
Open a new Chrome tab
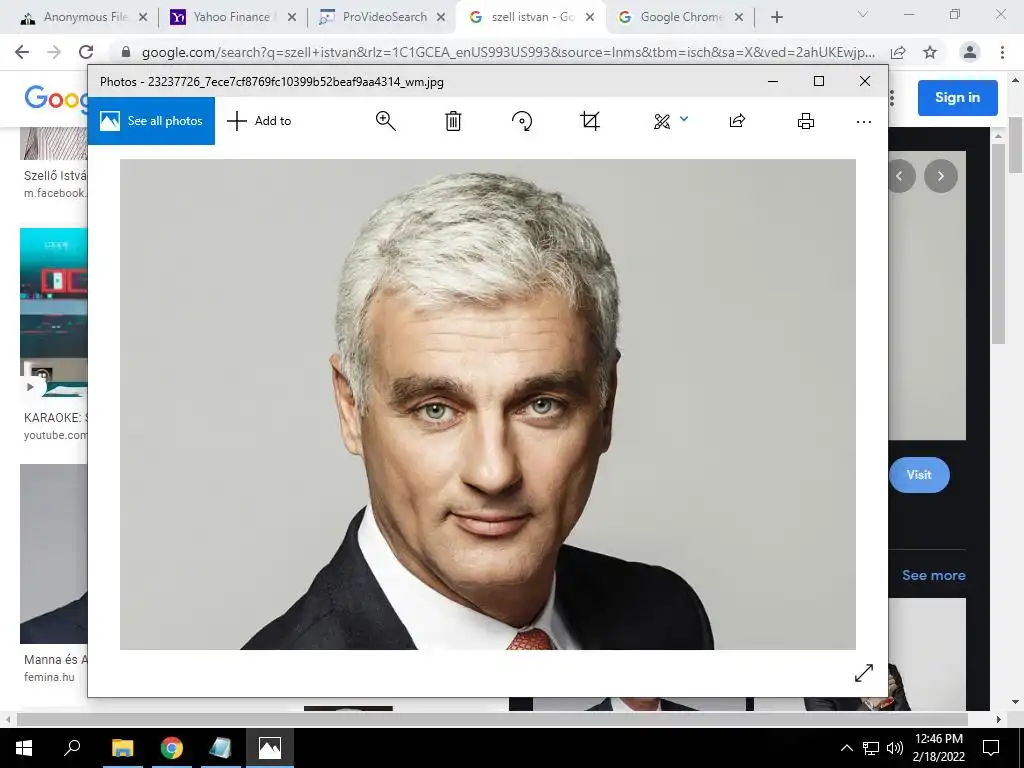776,18
